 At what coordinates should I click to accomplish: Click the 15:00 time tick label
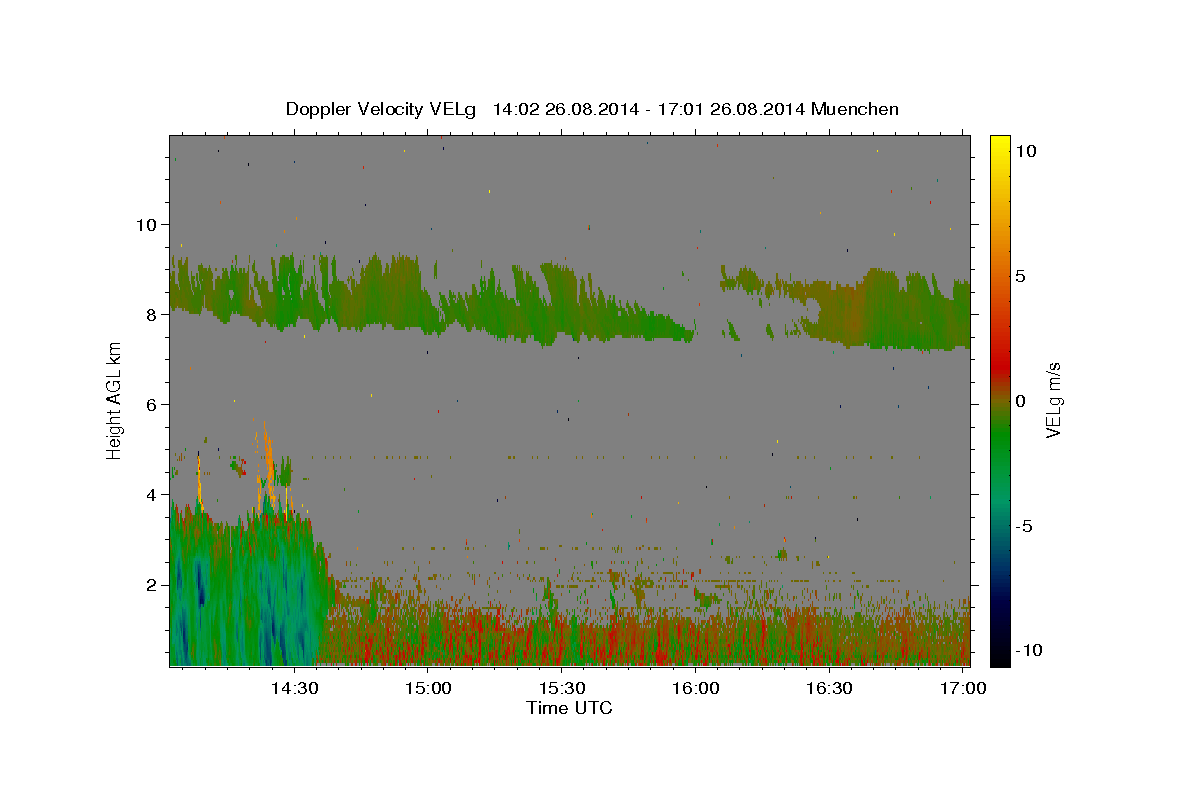pyautogui.click(x=428, y=689)
